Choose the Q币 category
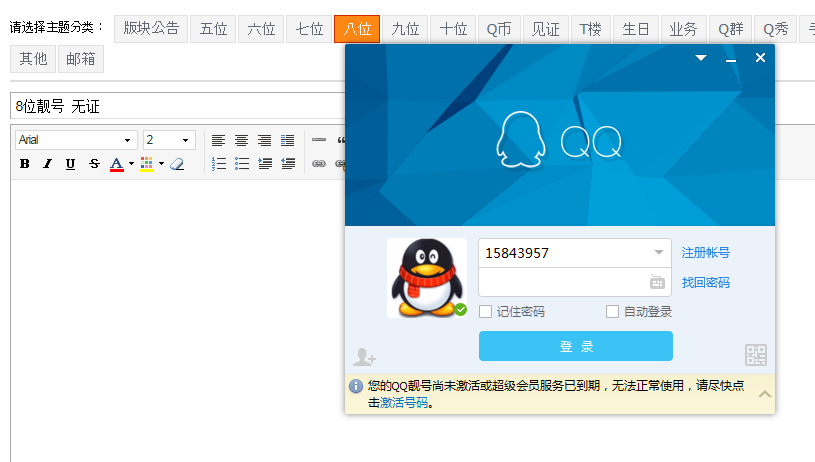Viewport: 815px width, 462px height. click(x=499, y=29)
